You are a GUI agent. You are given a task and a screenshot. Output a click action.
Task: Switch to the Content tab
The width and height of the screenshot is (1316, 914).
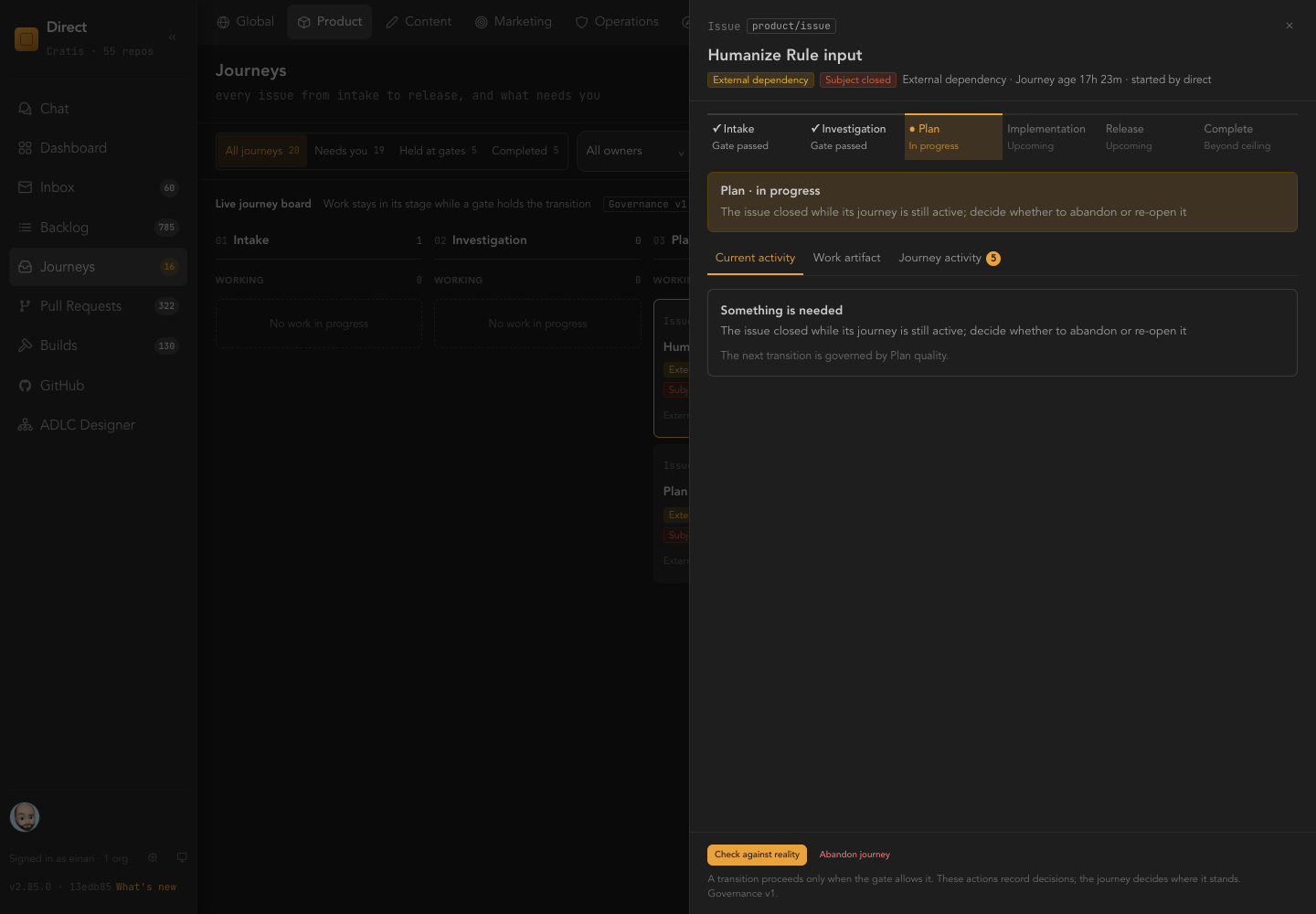pos(419,21)
